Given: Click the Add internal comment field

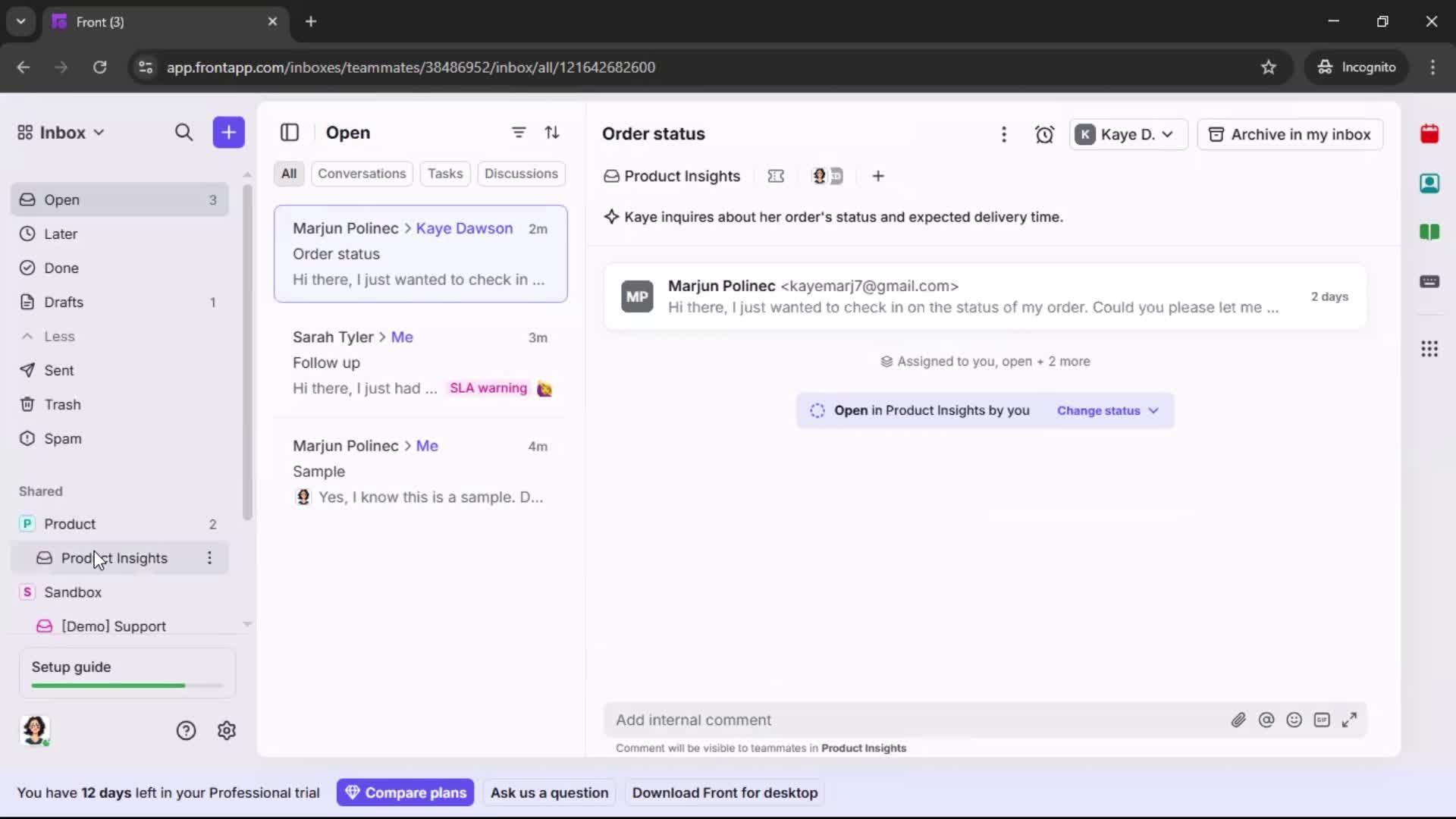Looking at the screenshot, I should (834, 720).
